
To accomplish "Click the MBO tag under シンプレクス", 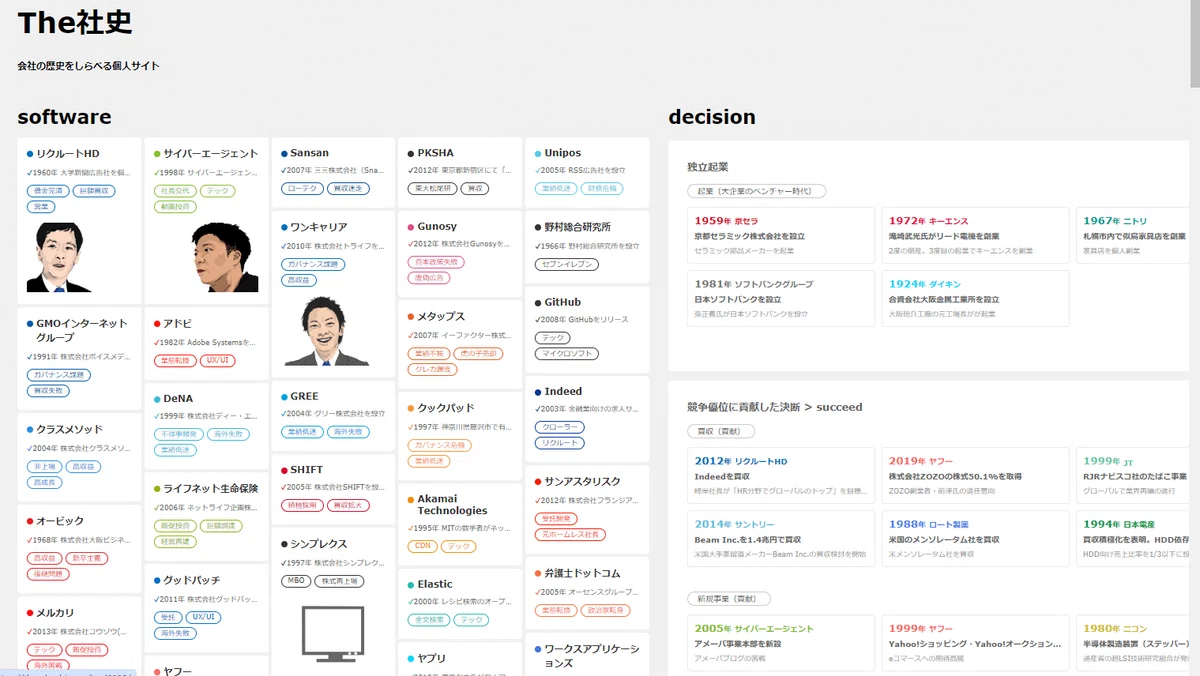I will (296, 581).
